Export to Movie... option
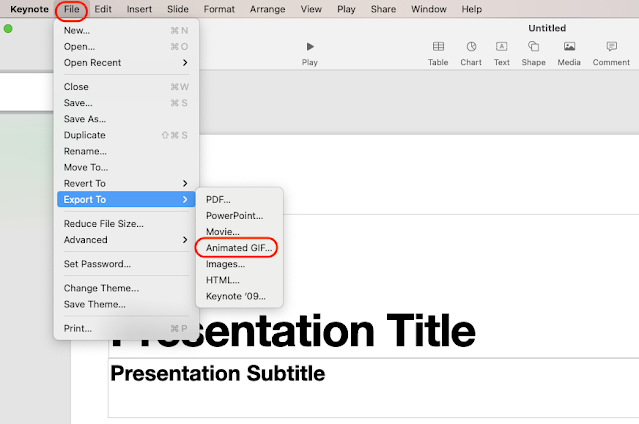The width and height of the screenshot is (639, 424). (x=239, y=232)
